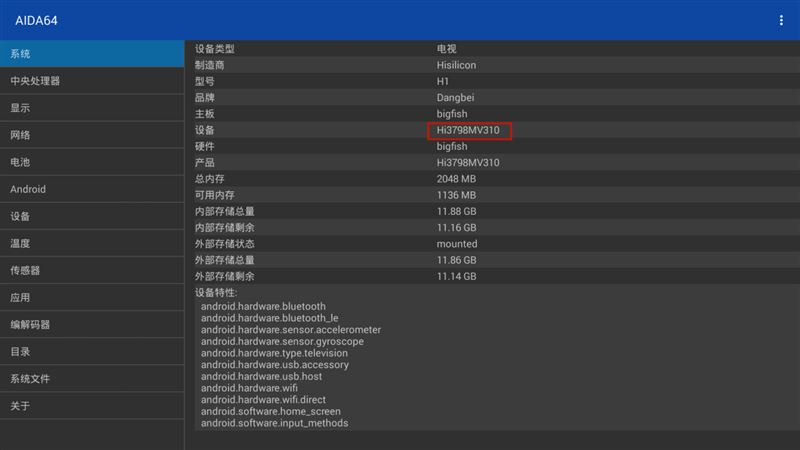Image resolution: width=800 pixels, height=450 pixels.
Task: Select the android.hardware.wifi line
Action: pyautogui.click(x=249, y=388)
